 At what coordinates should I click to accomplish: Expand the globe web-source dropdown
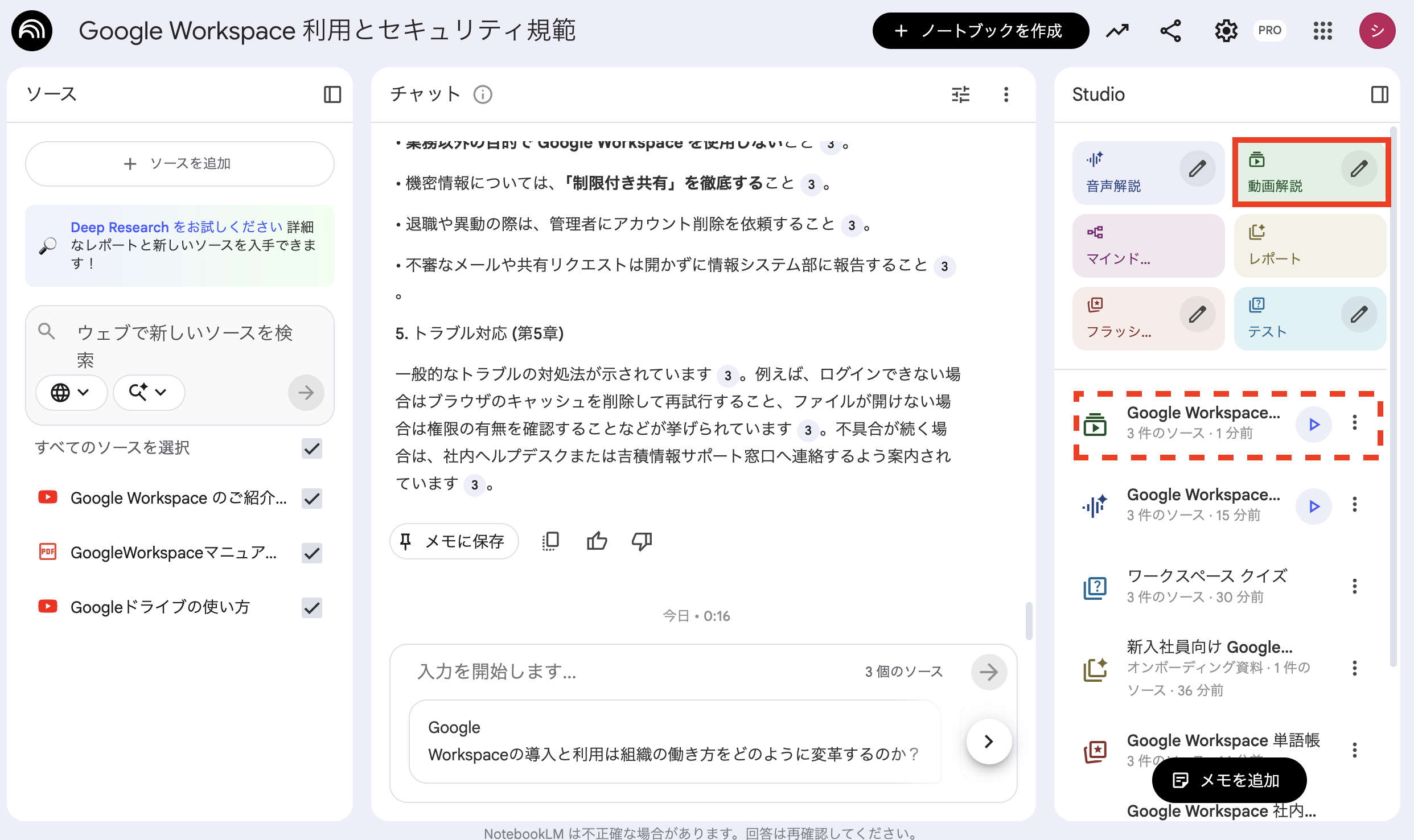point(71,392)
